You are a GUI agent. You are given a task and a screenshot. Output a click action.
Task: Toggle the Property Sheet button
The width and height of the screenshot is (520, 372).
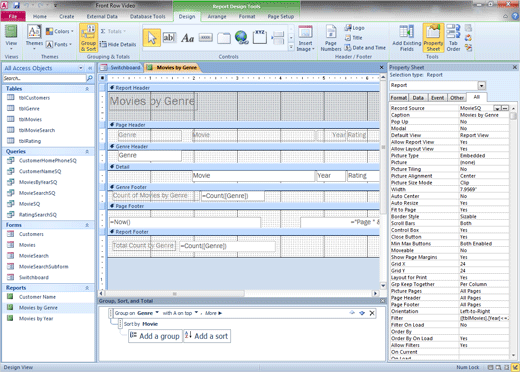click(x=433, y=38)
